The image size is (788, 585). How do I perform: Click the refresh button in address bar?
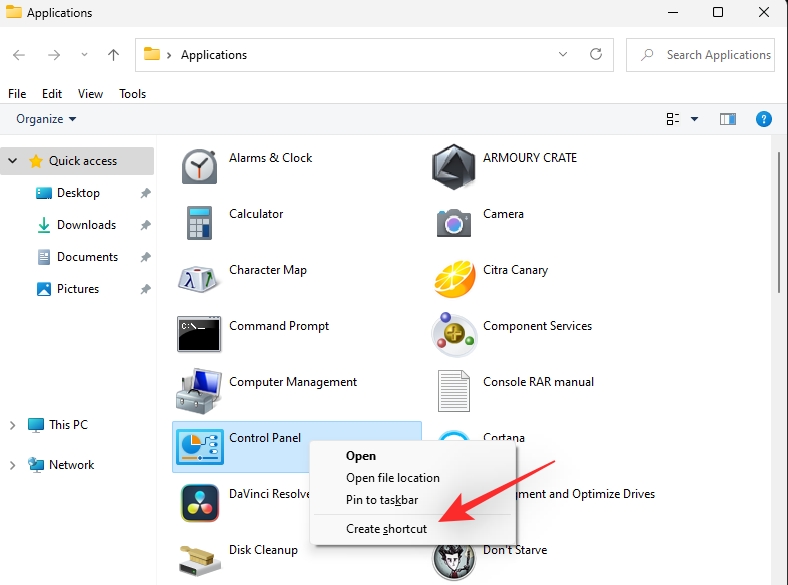[596, 55]
